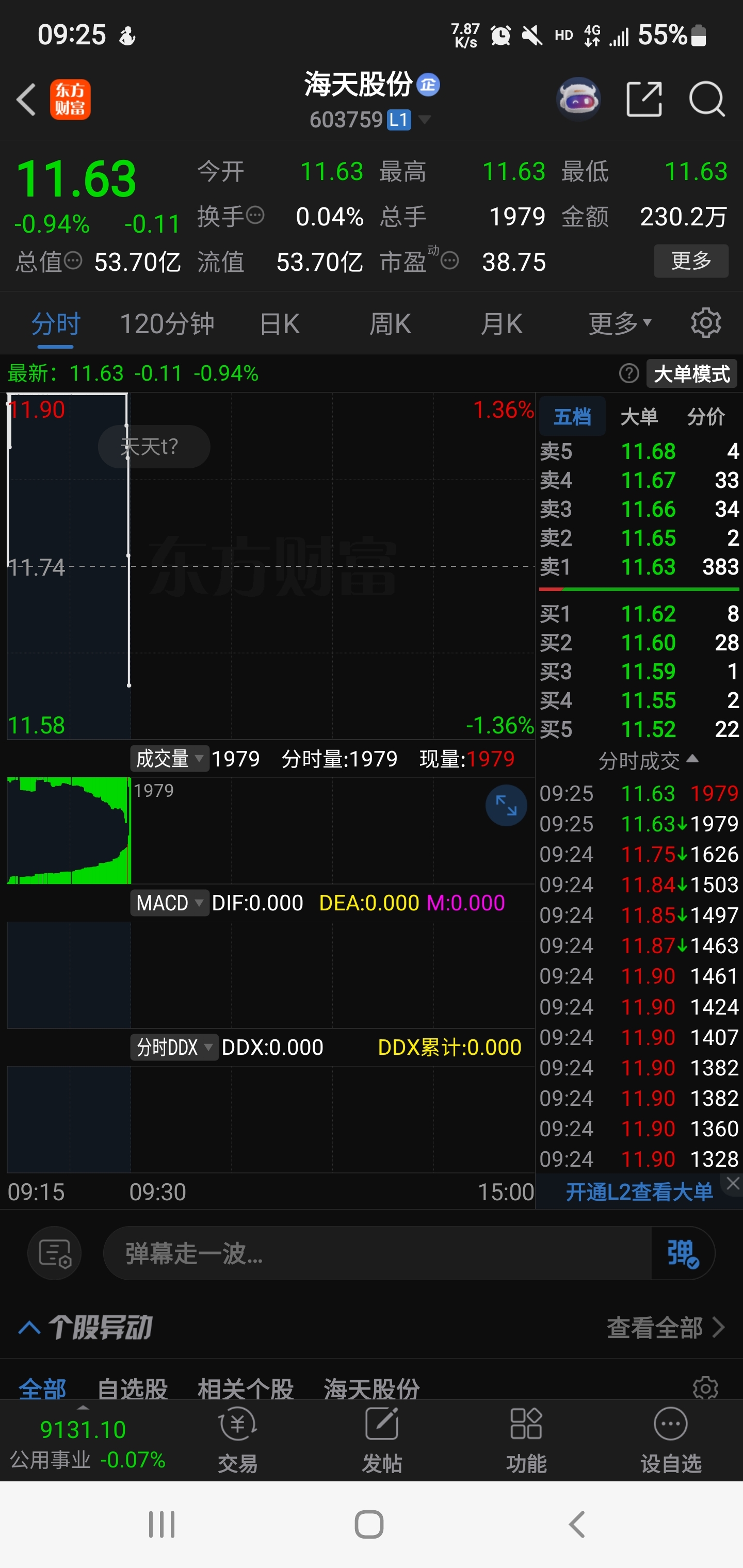Tap the share export icon
Viewport: 743px width, 1568px height.
click(x=644, y=99)
